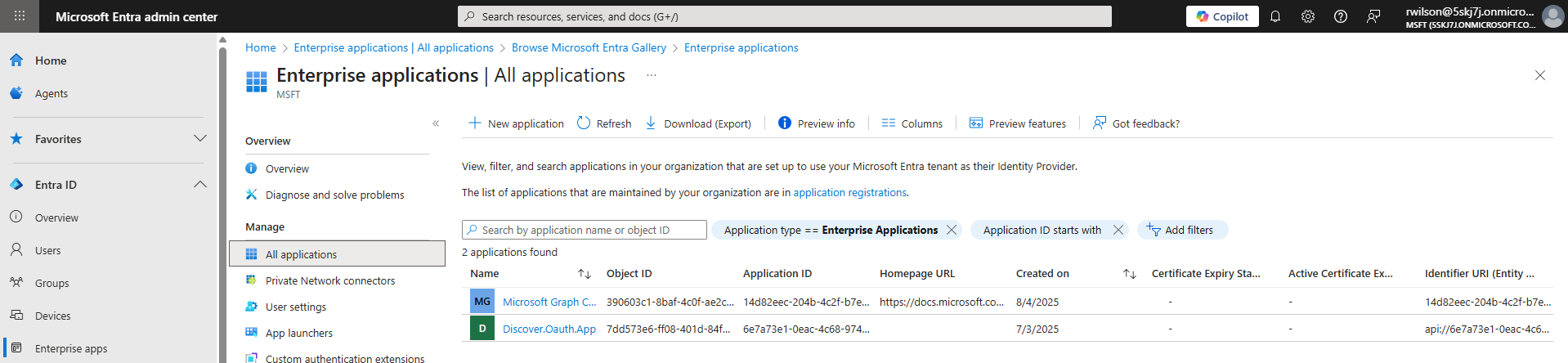Click the Copilot button

coord(1222,16)
